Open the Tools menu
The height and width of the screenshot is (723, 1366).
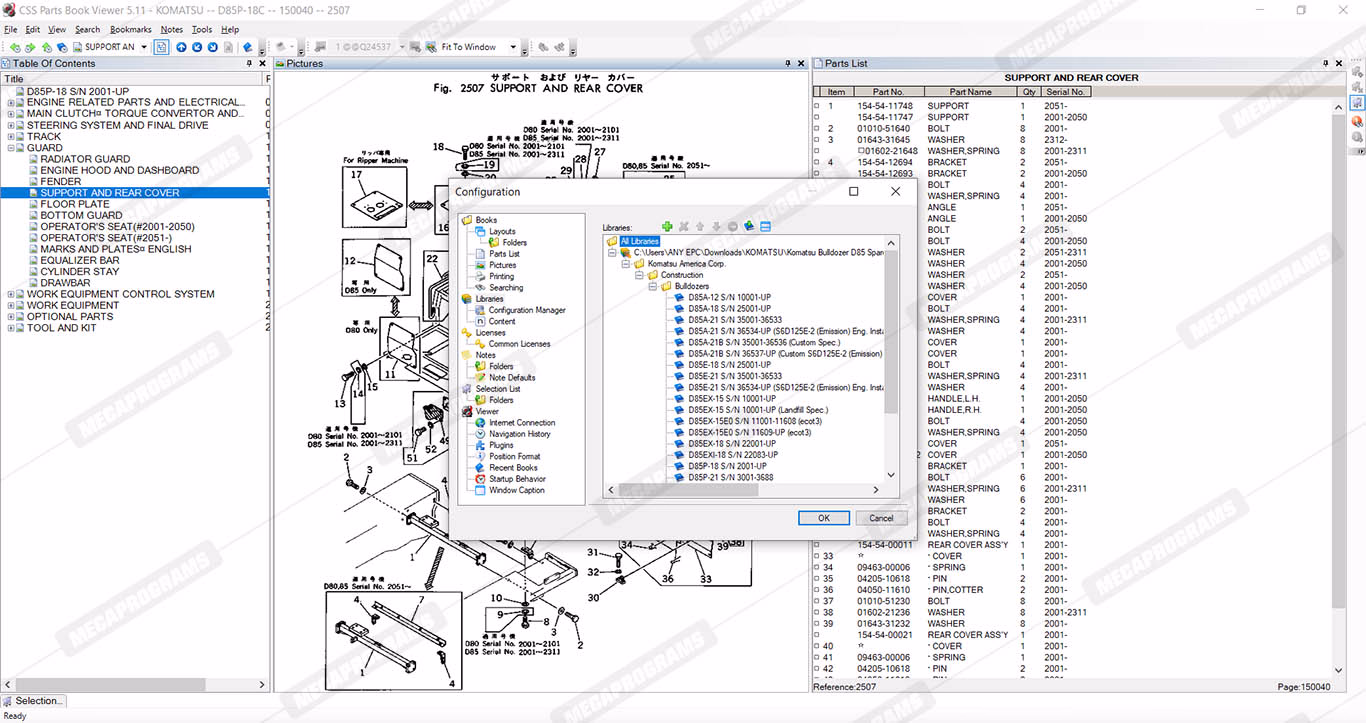(201, 30)
